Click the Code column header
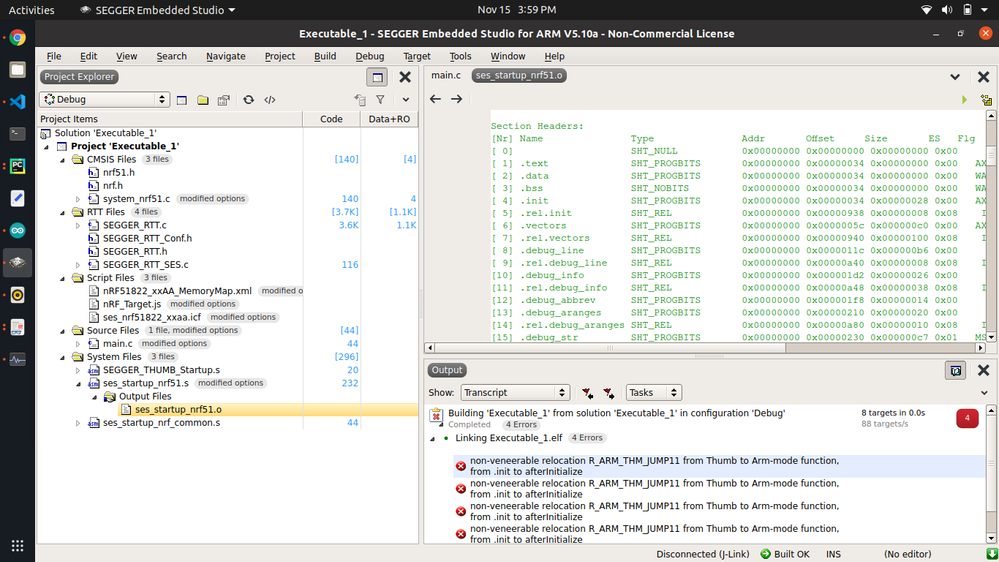Viewport: 999px width, 562px height. pos(331,119)
